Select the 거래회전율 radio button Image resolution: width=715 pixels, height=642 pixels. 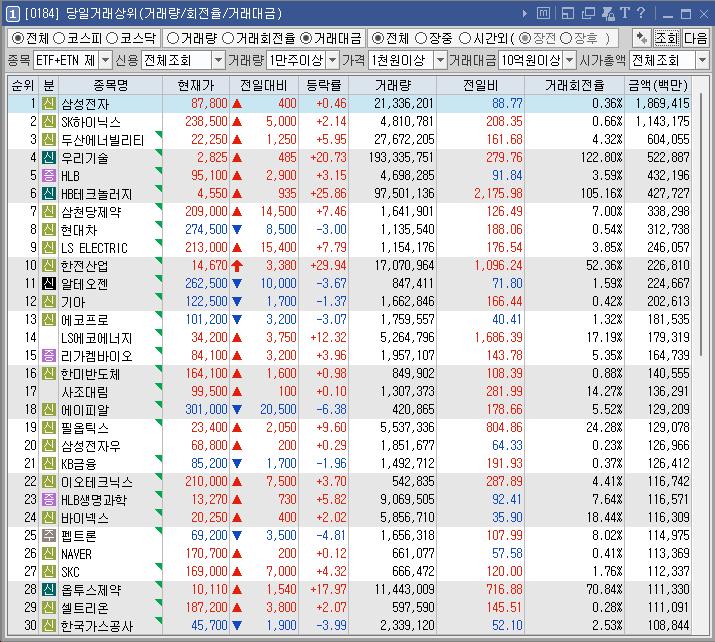pos(228,38)
